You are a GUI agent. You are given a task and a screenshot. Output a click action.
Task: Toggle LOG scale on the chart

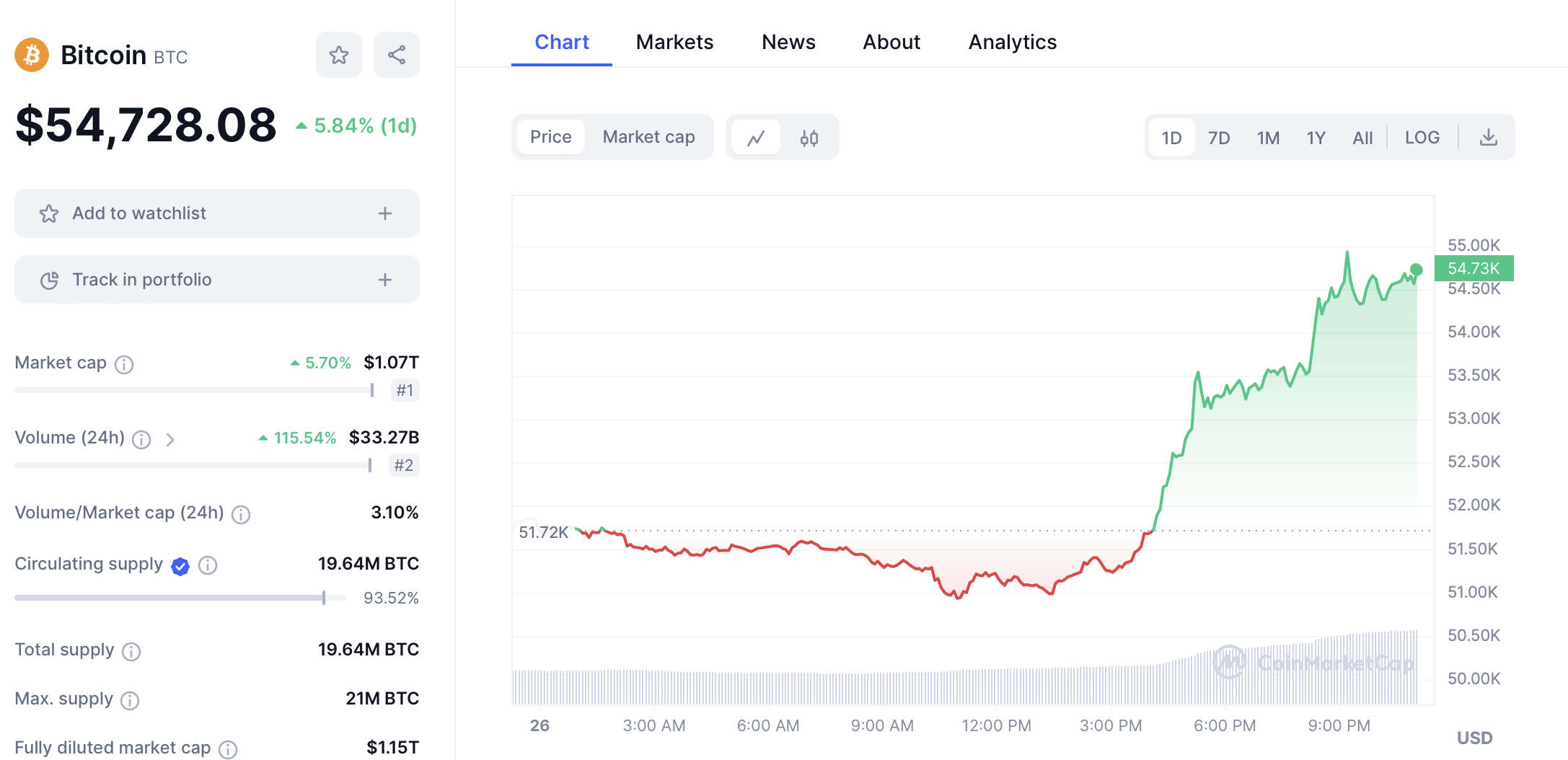click(x=1422, y=138)
